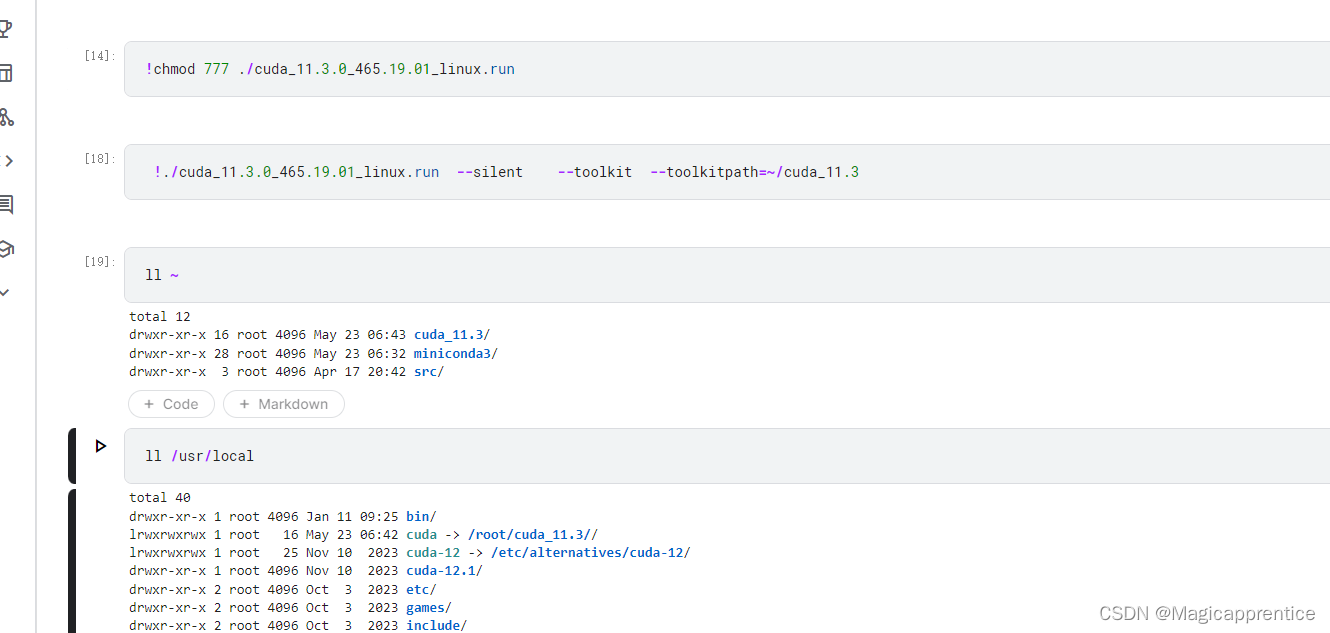
Task: Select the package/learning icon in the sidebar
Action: [x=7, y=249]
